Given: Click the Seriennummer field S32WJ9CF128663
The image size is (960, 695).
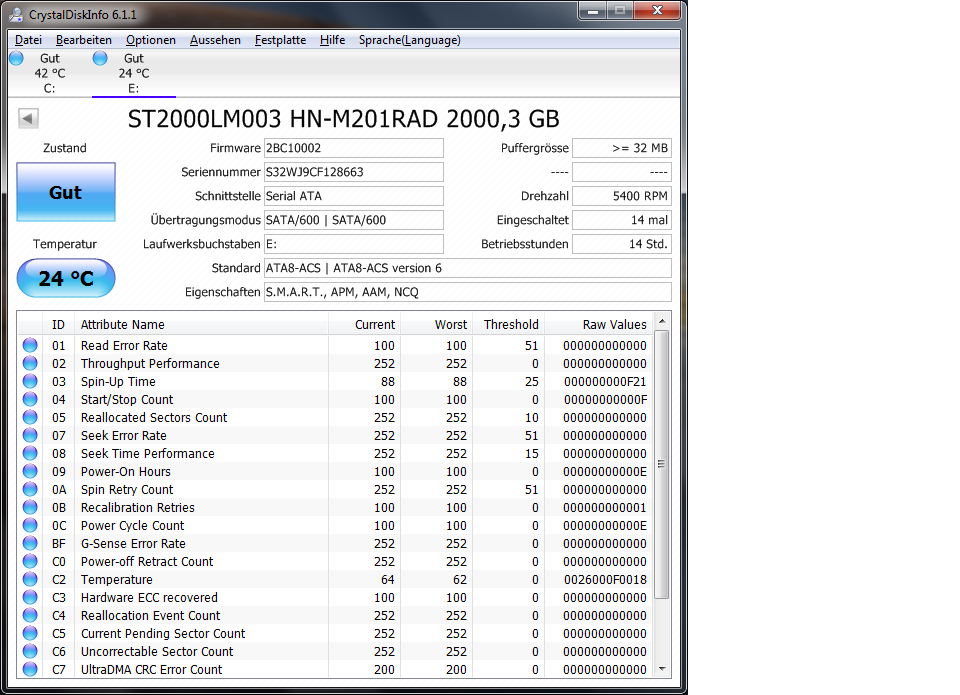Looking at the screenshot, I should pyautogui.click(x=353, y=172).
